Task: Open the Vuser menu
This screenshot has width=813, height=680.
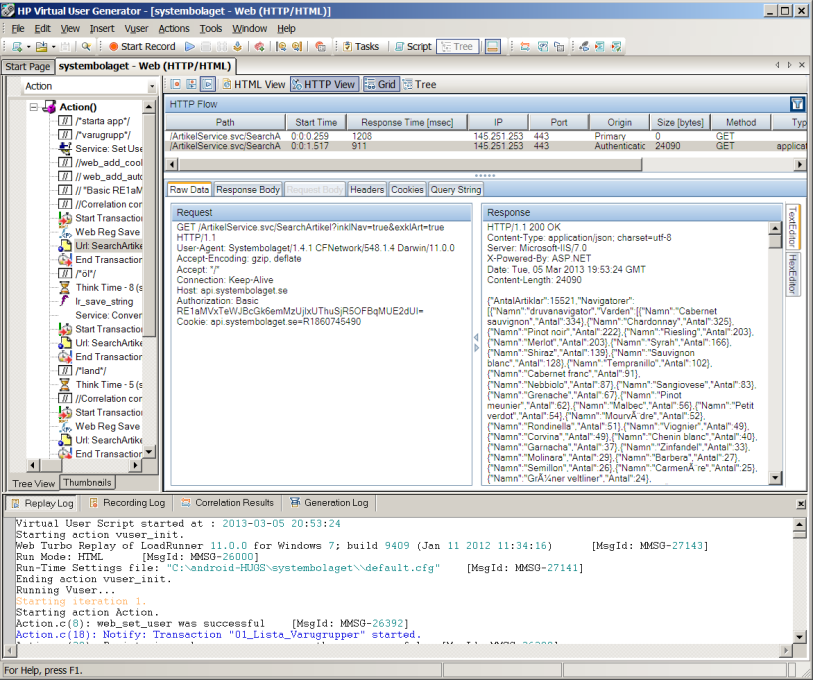Action: tap(136, 29)
